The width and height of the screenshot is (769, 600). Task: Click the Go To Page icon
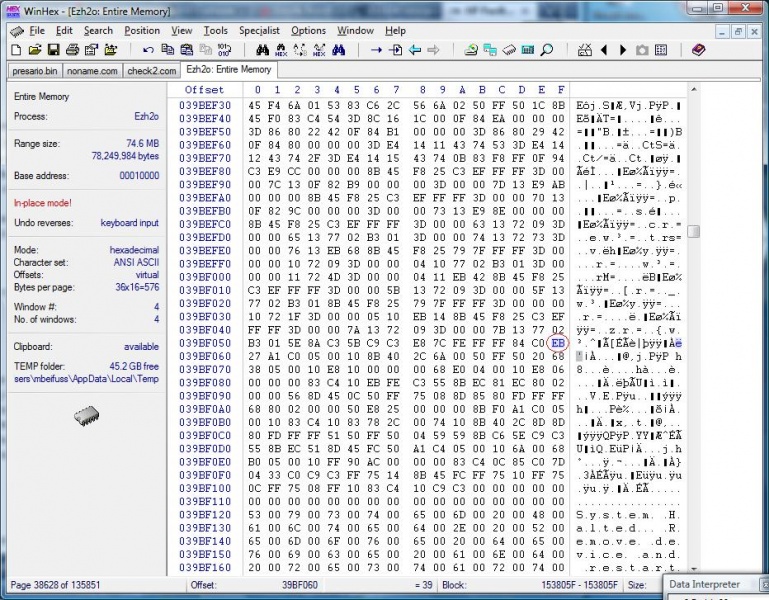[x=395, y=50]
